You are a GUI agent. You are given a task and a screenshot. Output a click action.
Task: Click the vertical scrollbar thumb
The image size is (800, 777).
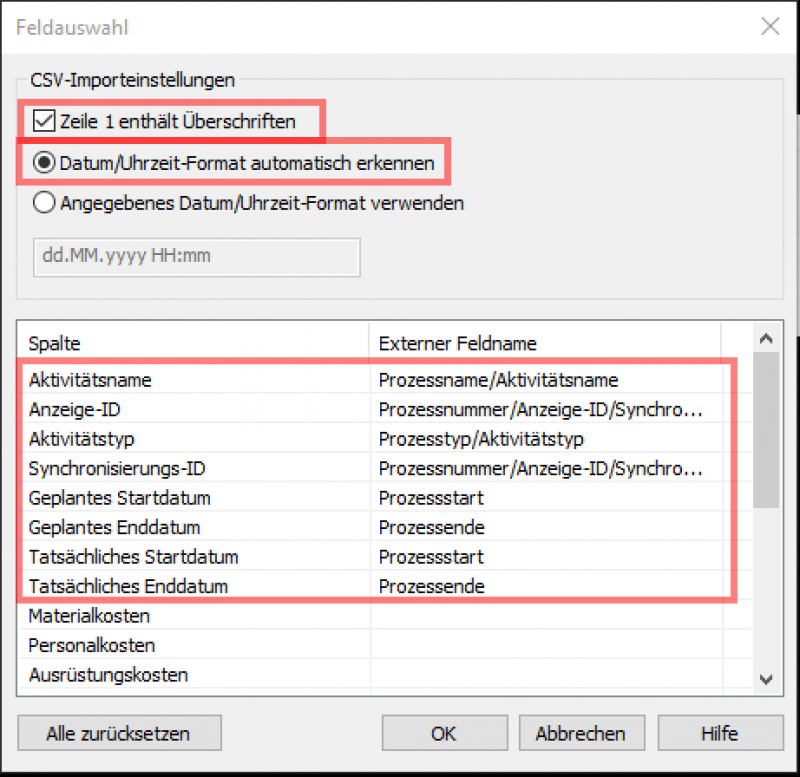coord(766,430)
